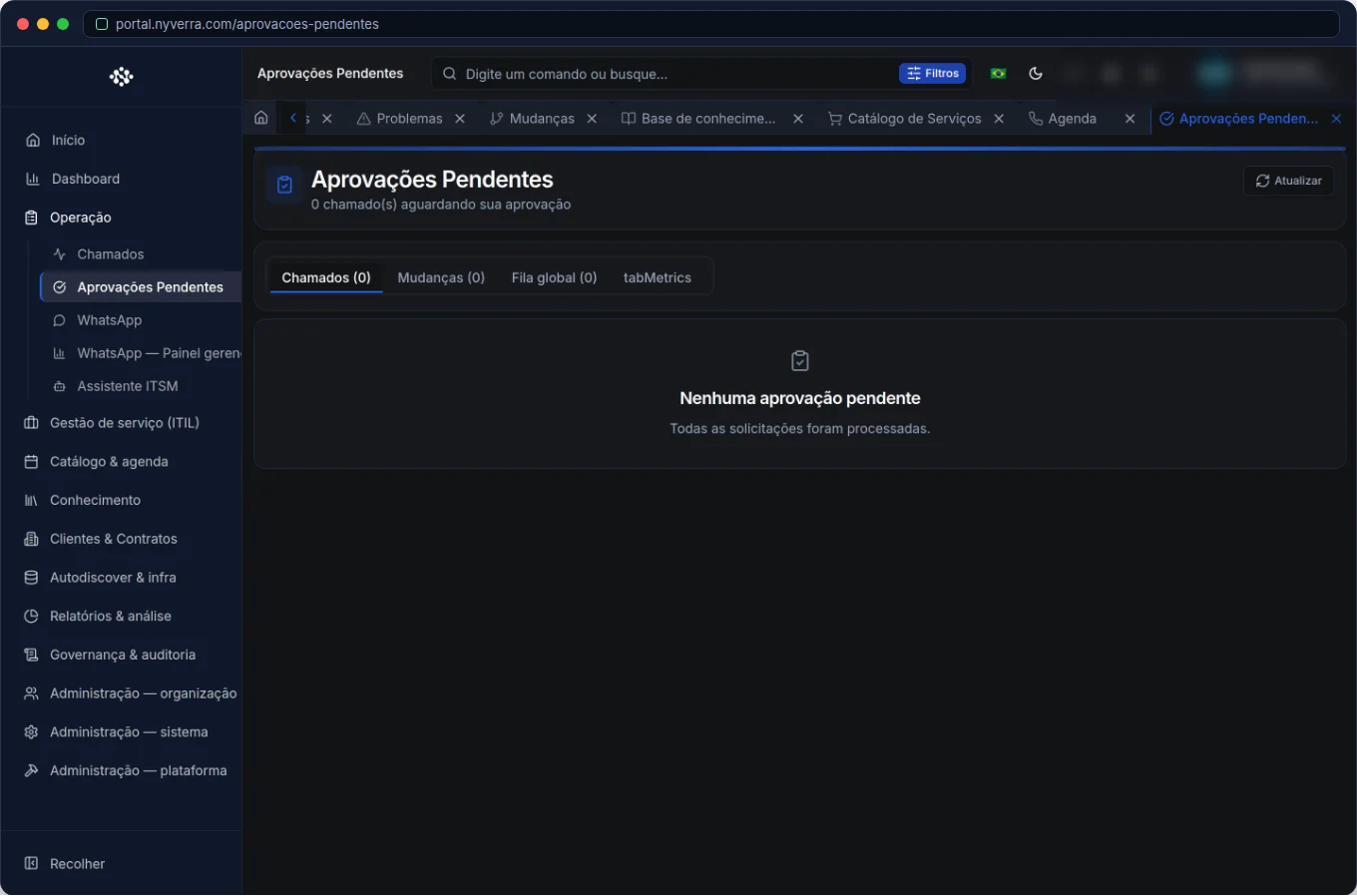The image size is (1357, 896).
Task: Close the Catálogo de Serviços tab
Action: click(999, 119)
